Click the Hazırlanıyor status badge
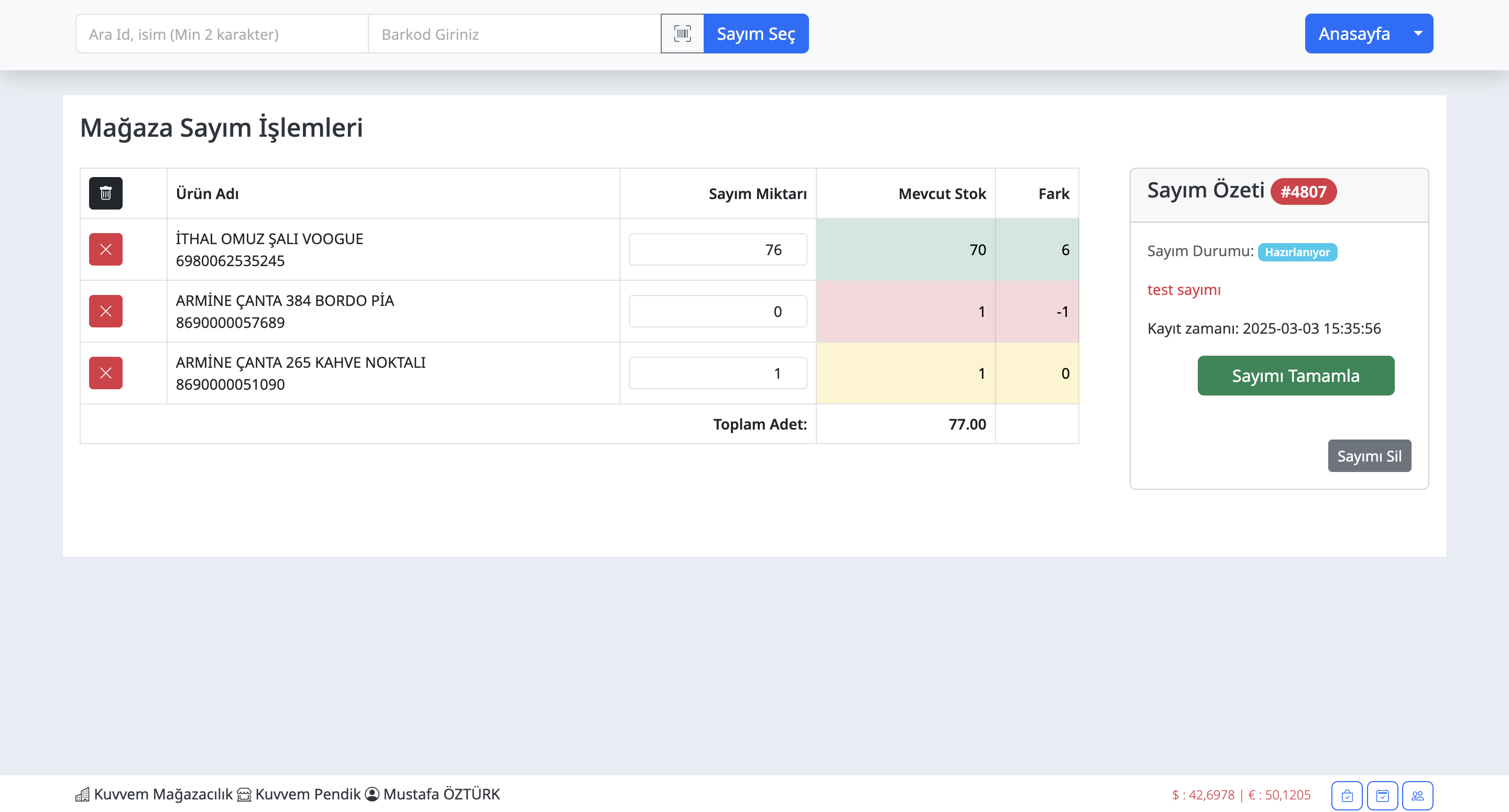Image resolution: width=1509 pixels, height=812 pixels. (1297, 252)
